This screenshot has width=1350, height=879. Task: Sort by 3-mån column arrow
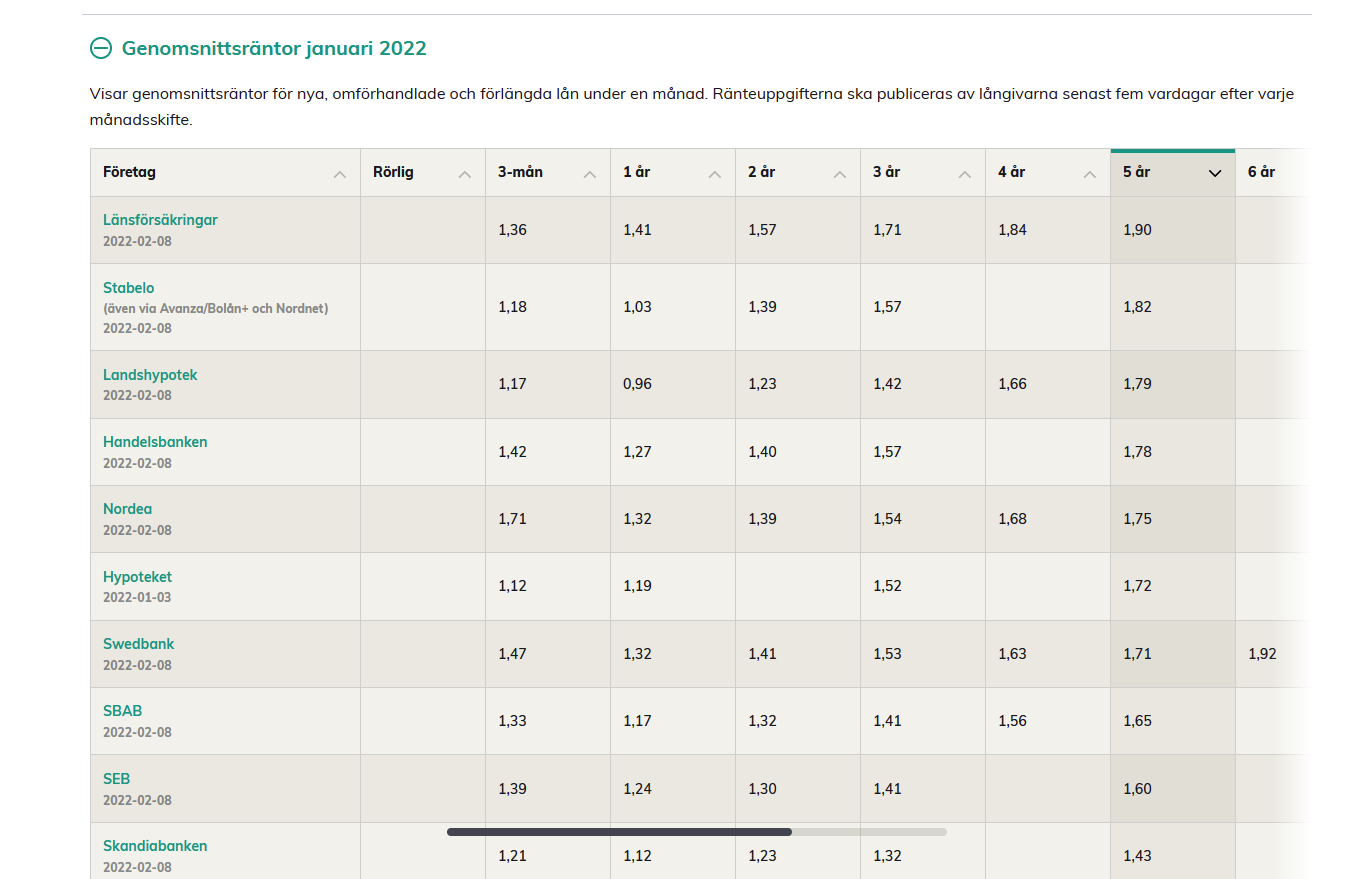pos(589,173)
